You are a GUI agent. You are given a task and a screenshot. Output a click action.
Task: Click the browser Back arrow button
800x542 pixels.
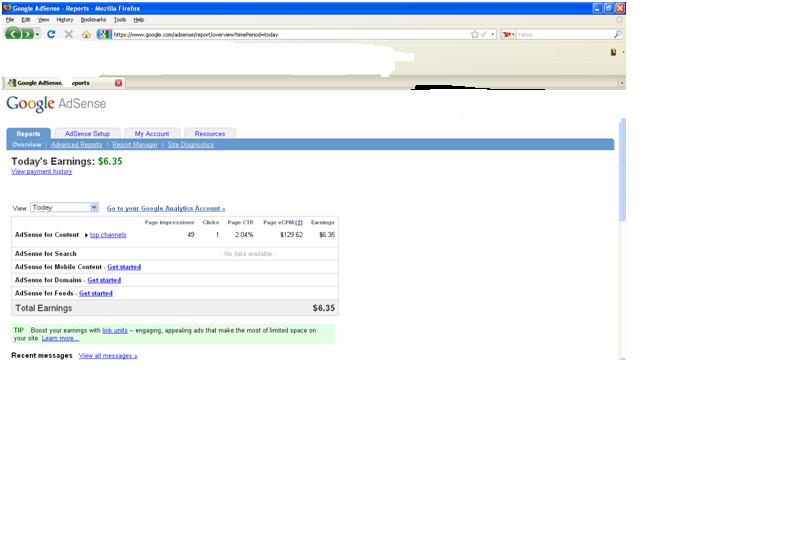pyautogui.click(x=13, y=34)
